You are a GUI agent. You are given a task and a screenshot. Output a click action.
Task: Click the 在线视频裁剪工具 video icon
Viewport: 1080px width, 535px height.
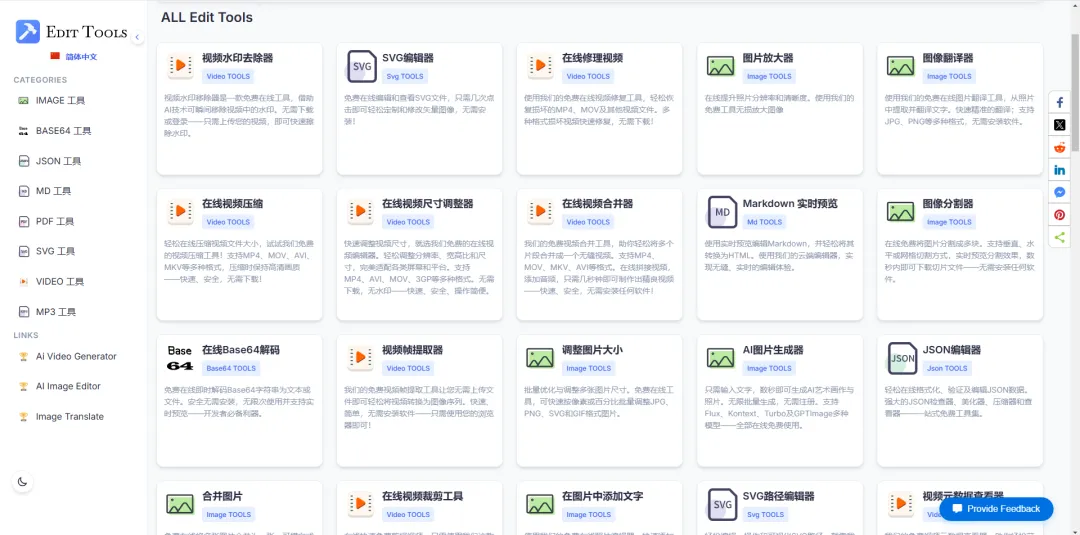pyautogui.click(x=360, y=503)
